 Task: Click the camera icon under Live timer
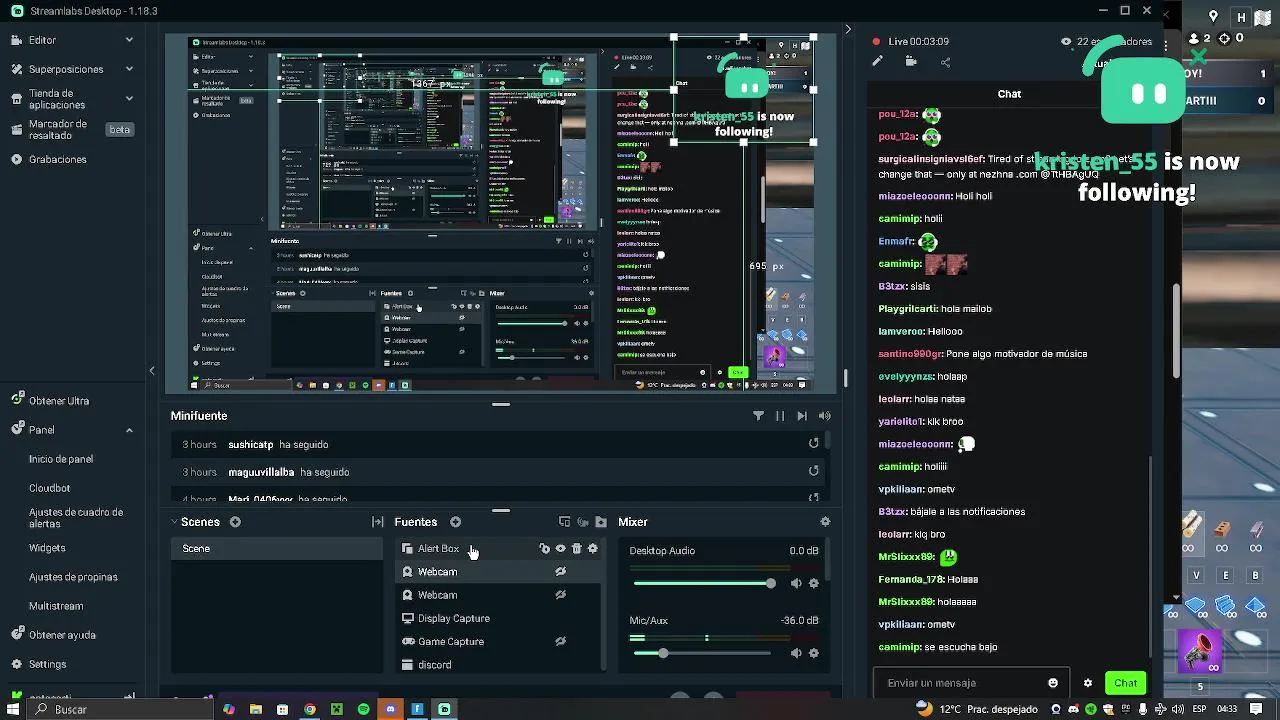point(911,61)
